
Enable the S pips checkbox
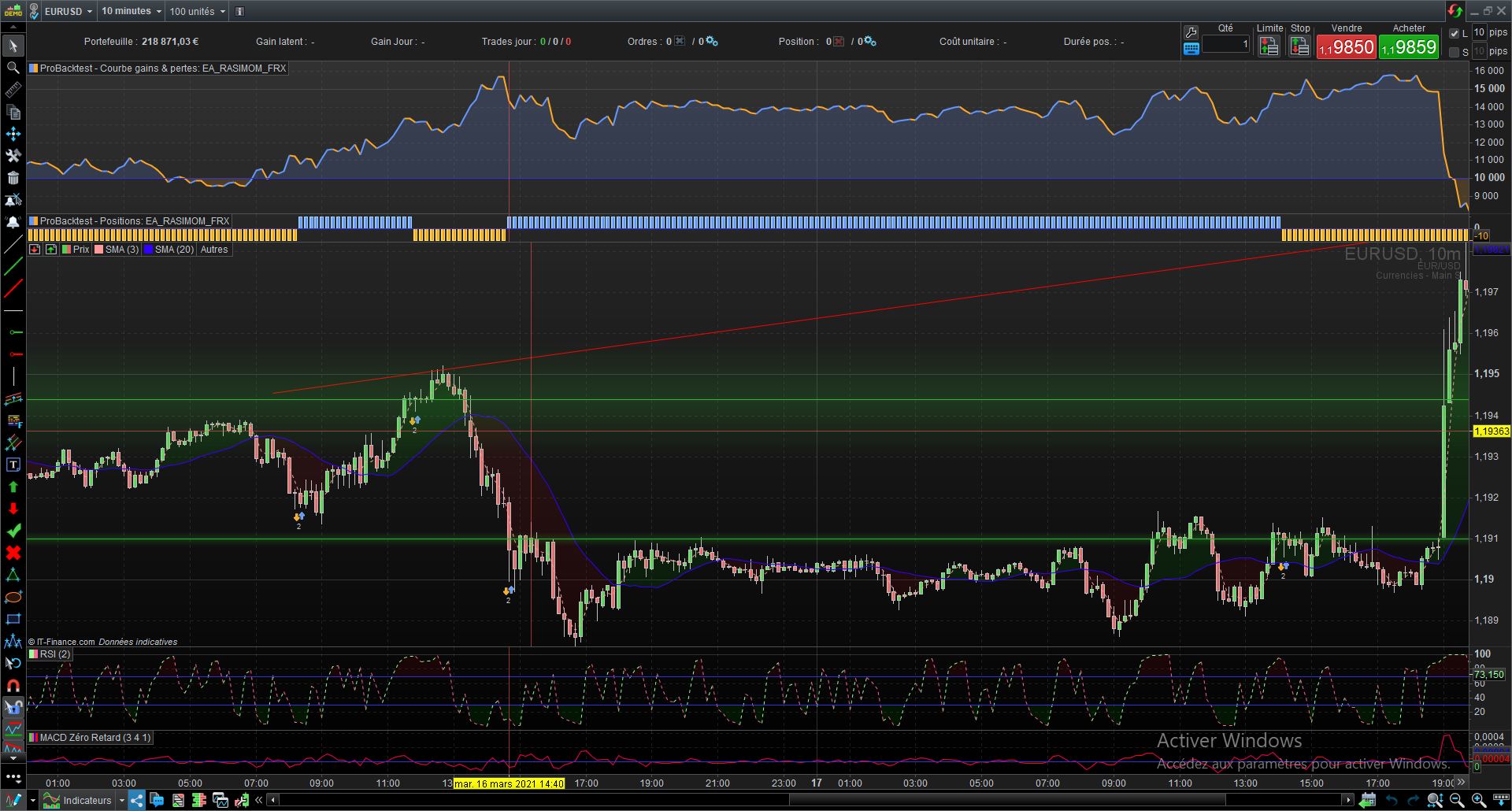1455,52
